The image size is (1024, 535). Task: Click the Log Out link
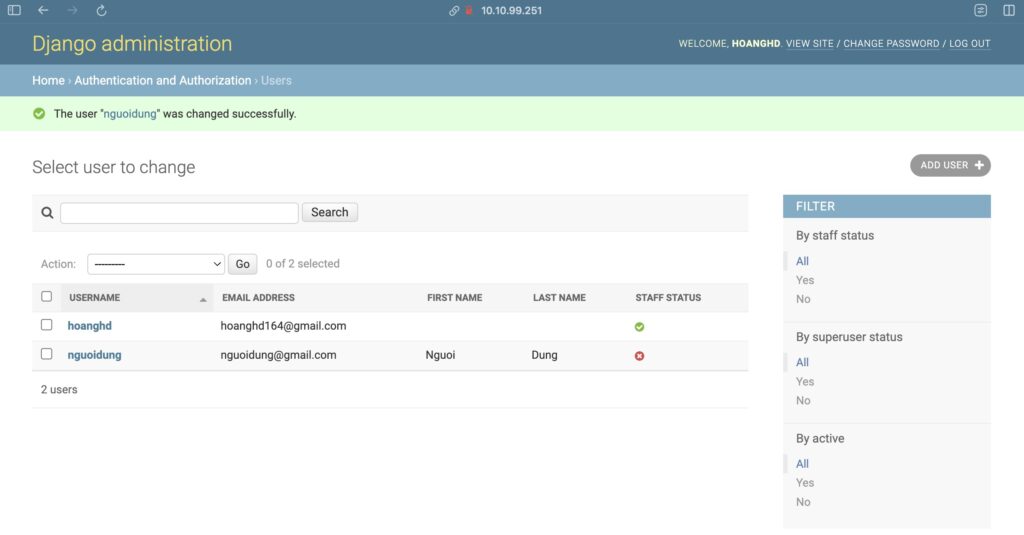(x=970, y=44)
